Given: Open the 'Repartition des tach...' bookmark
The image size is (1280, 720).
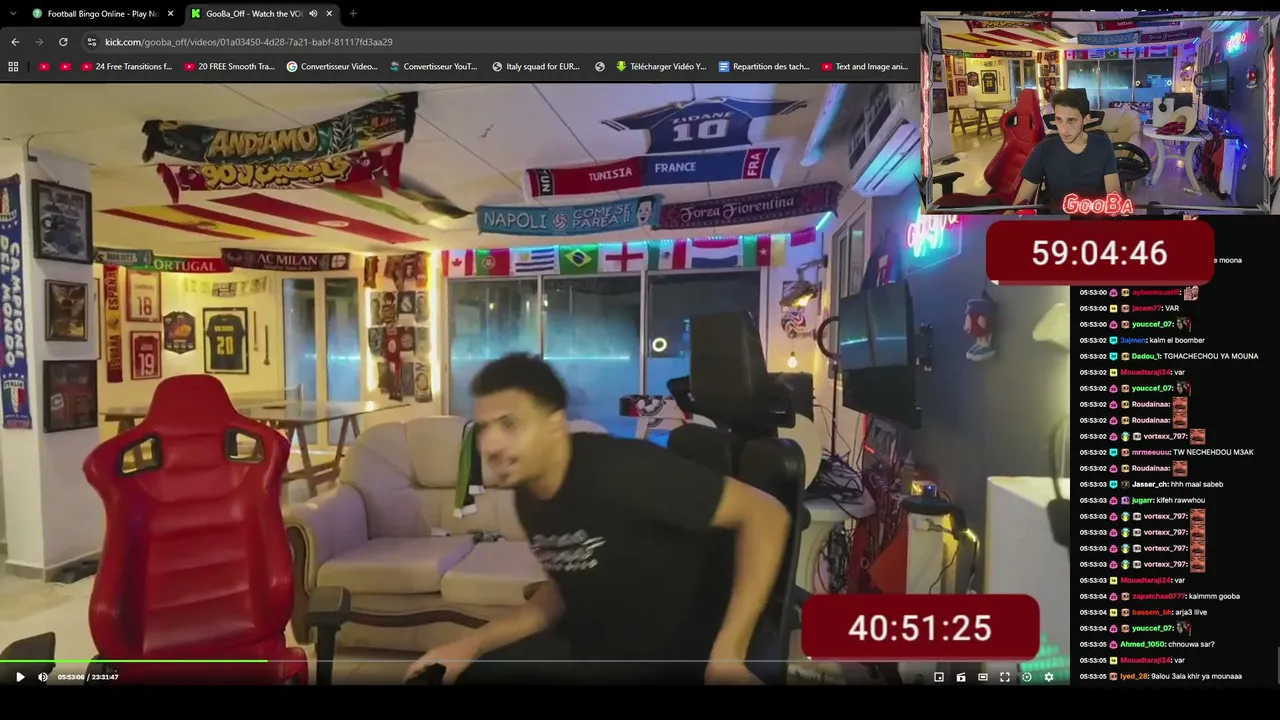Looking at the screenshot, I should coord(764,67).
